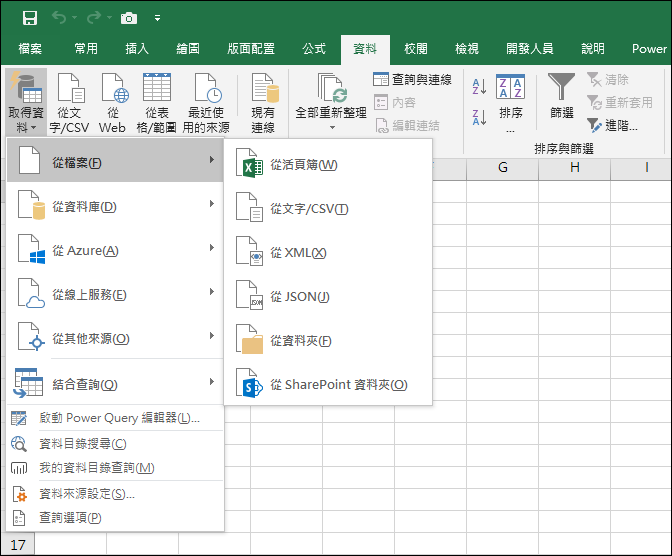The width and height of the screenshot is (672, 556).
Task: Launch 啟動 Power Query 編輯器(L)
Action: pos(115,418)
